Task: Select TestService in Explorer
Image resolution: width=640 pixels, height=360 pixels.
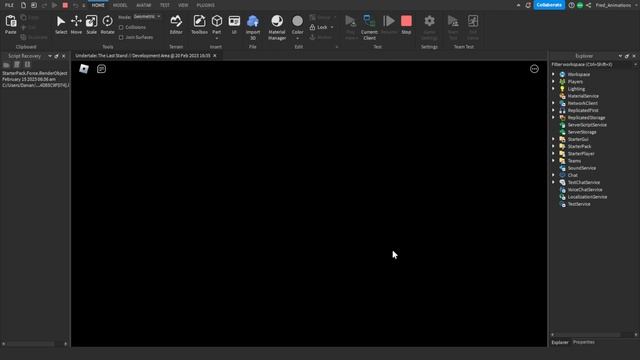Action: (579, 204)
